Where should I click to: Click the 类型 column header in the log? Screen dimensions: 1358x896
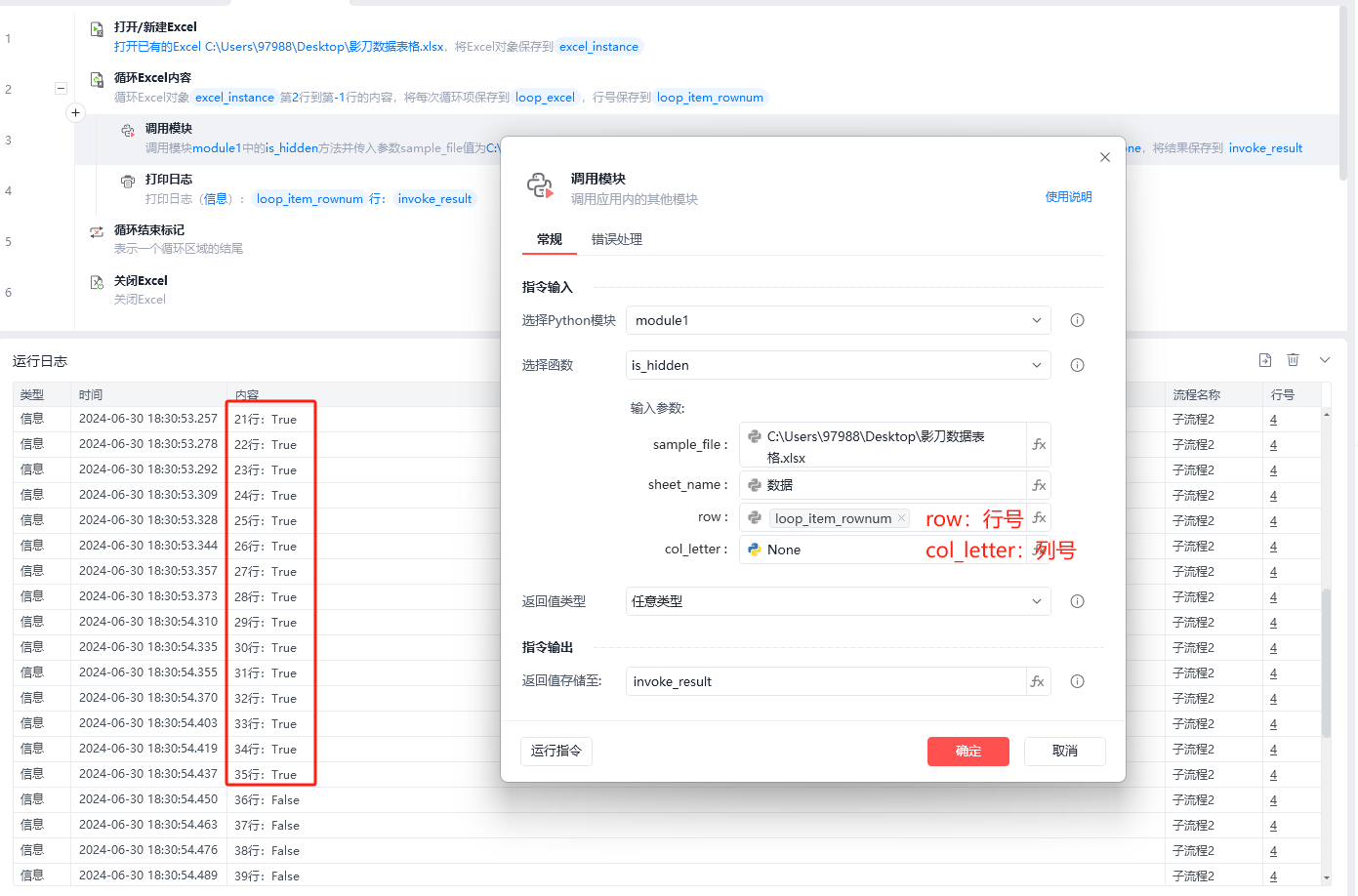click(32, 395)
